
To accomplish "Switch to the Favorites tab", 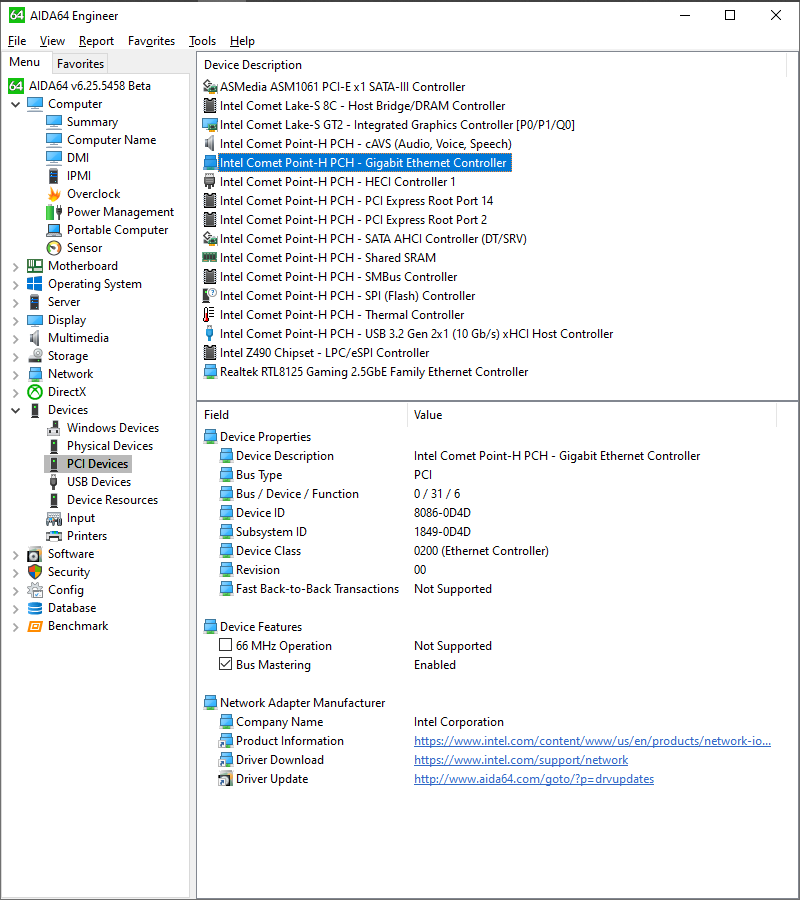I will point(80,64).
